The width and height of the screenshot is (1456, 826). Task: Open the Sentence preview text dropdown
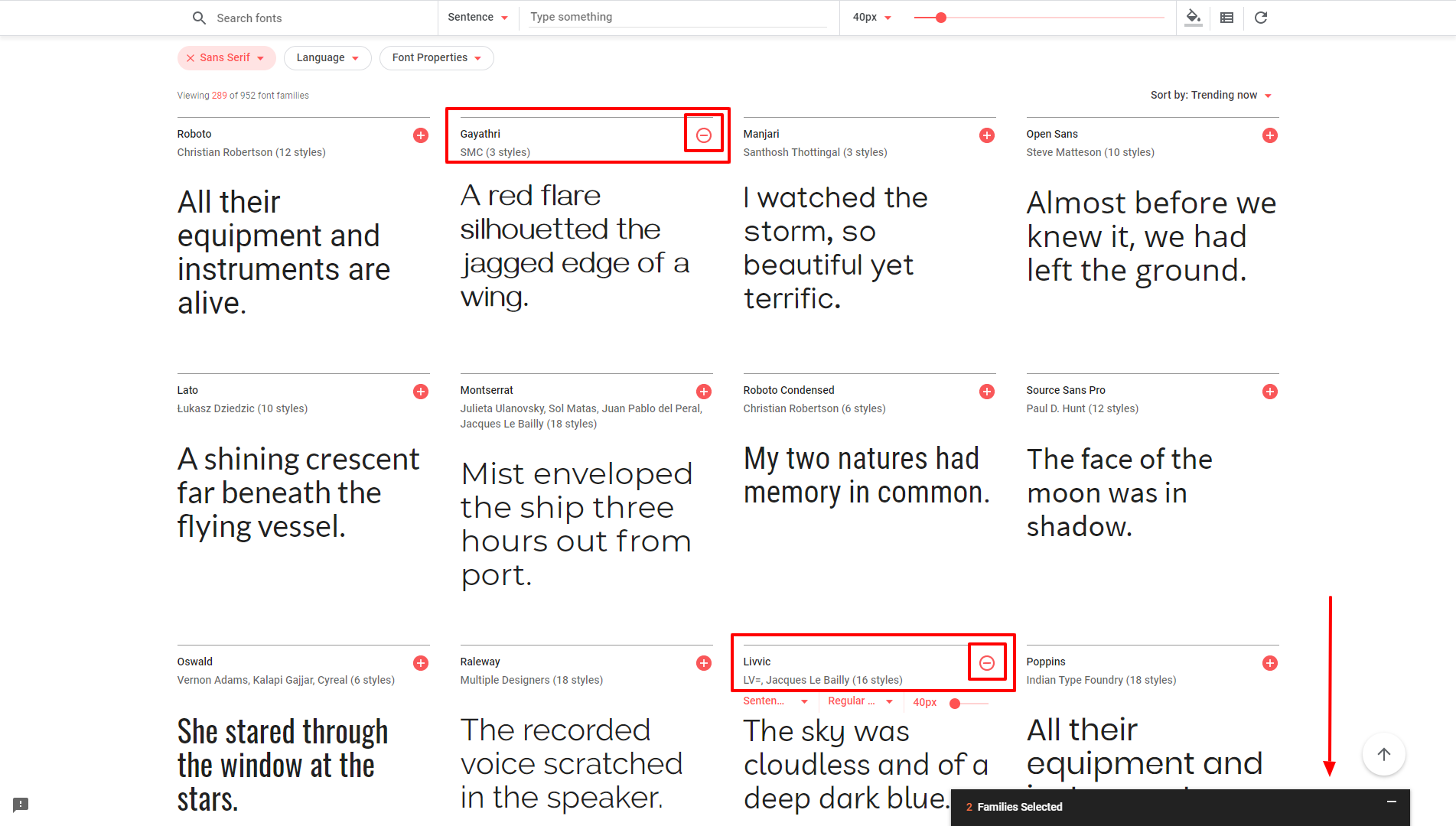click(477, 17)
